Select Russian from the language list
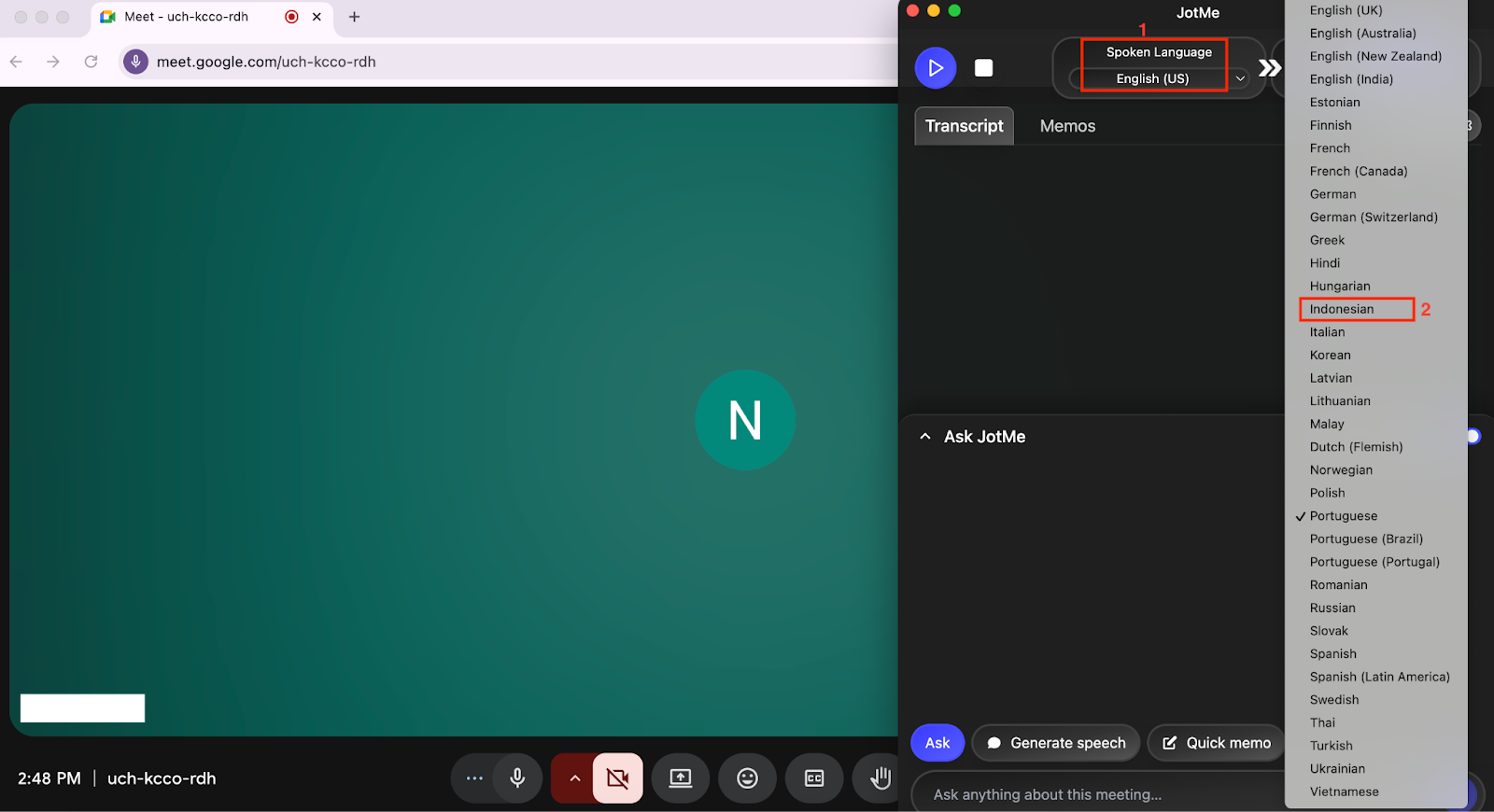This screenshot has width=1494, height=812. click(1332, 608)
